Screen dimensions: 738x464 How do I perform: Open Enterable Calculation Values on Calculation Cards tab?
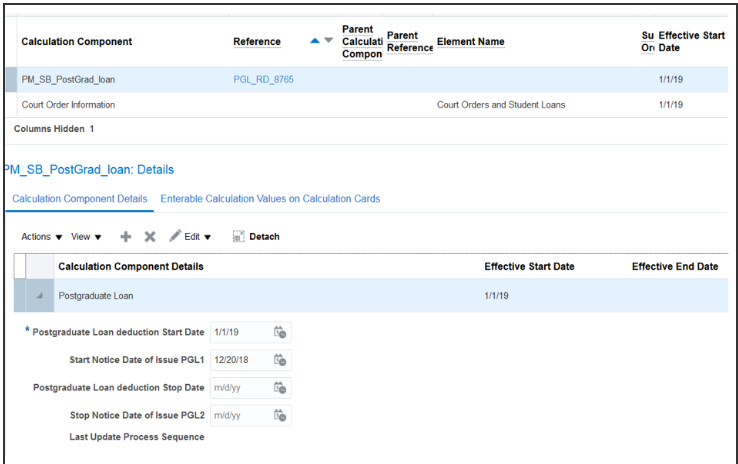pyautogui.click(x=270, y=199)
